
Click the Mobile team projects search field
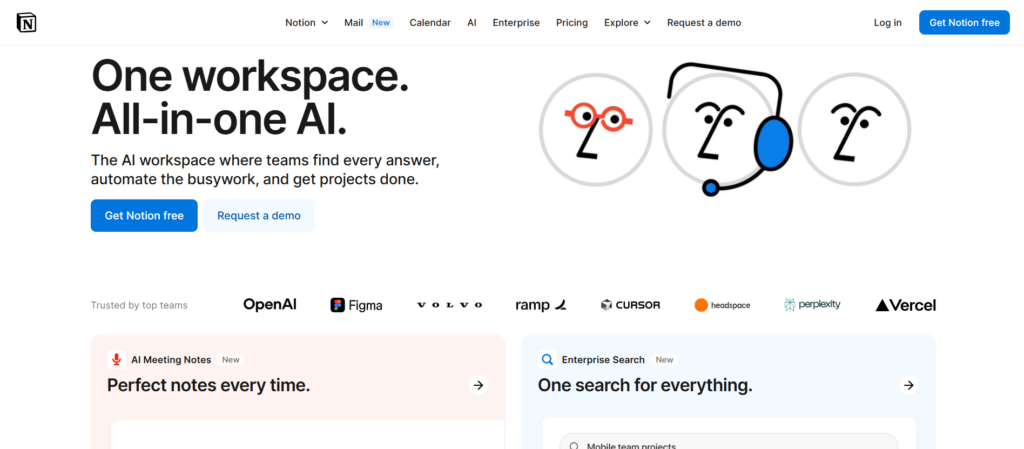pyautogui.click(x=728, y=443)
